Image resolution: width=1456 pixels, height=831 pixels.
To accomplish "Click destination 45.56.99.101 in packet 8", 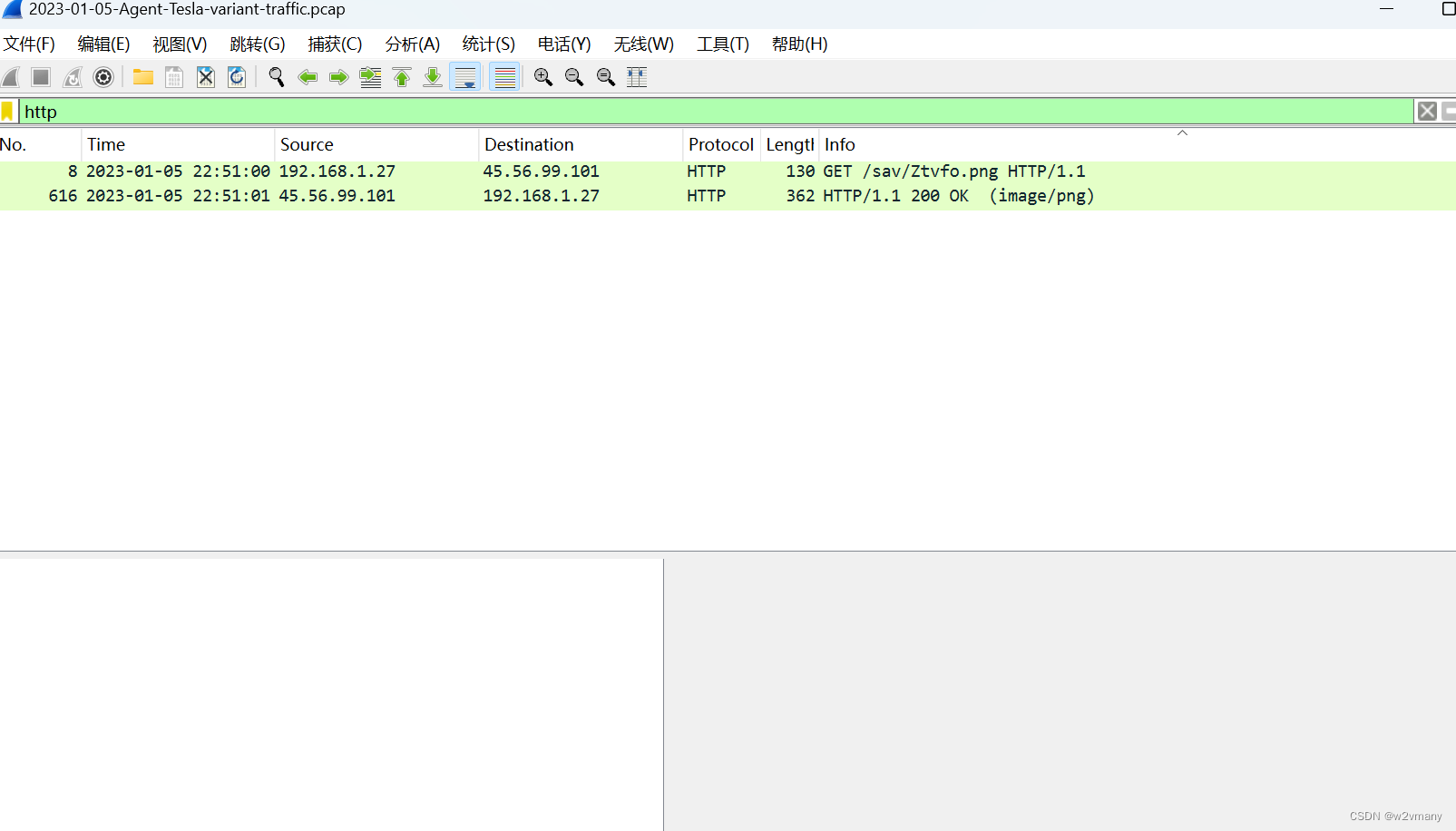I will (x=542, y=171).
